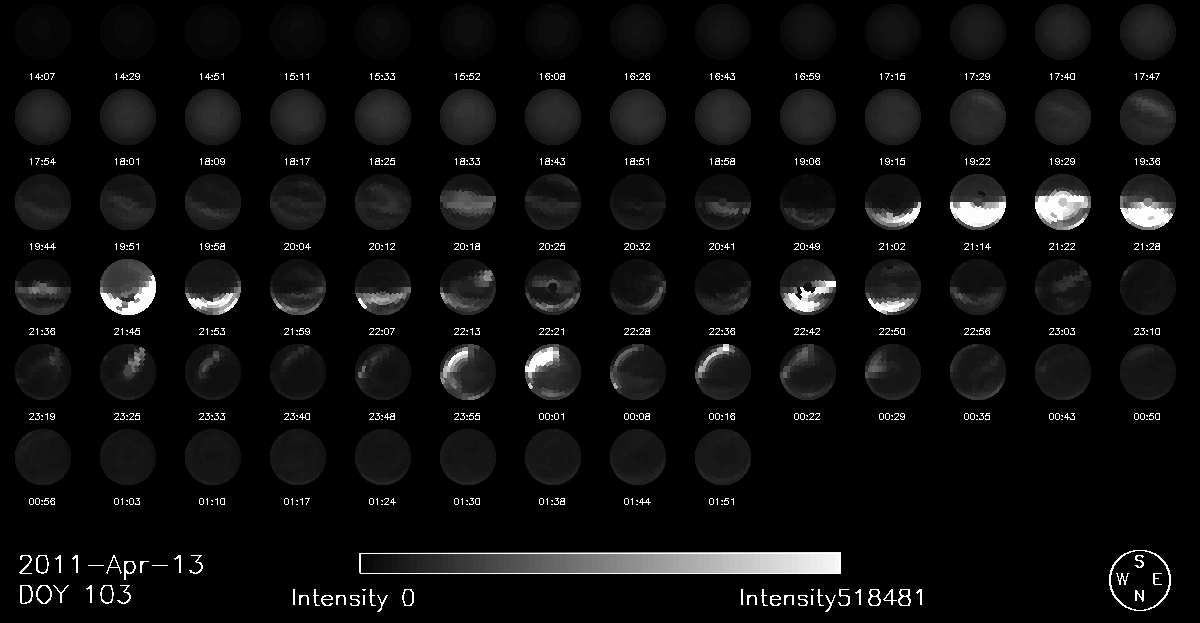Select the disk image labeled 00:08
The height and width of the screenshot is (623, 1200).
(638, 372)
